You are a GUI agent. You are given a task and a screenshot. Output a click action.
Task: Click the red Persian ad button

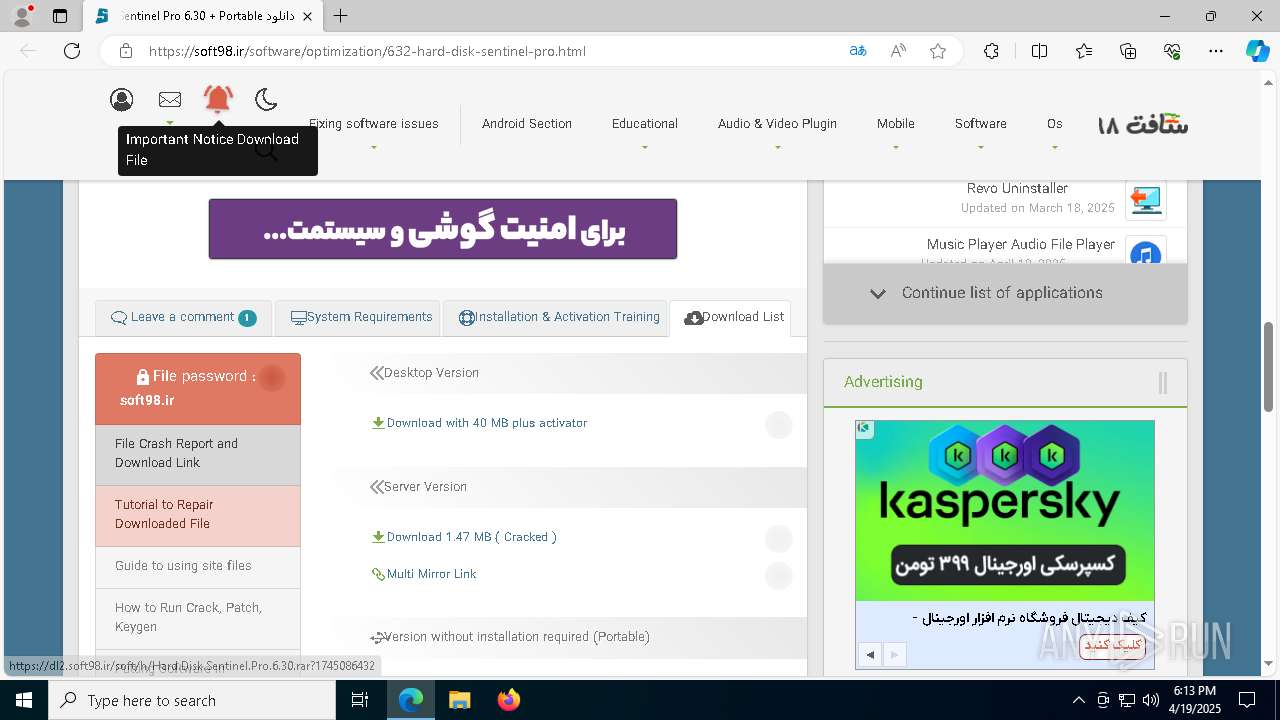(1111, 646)
